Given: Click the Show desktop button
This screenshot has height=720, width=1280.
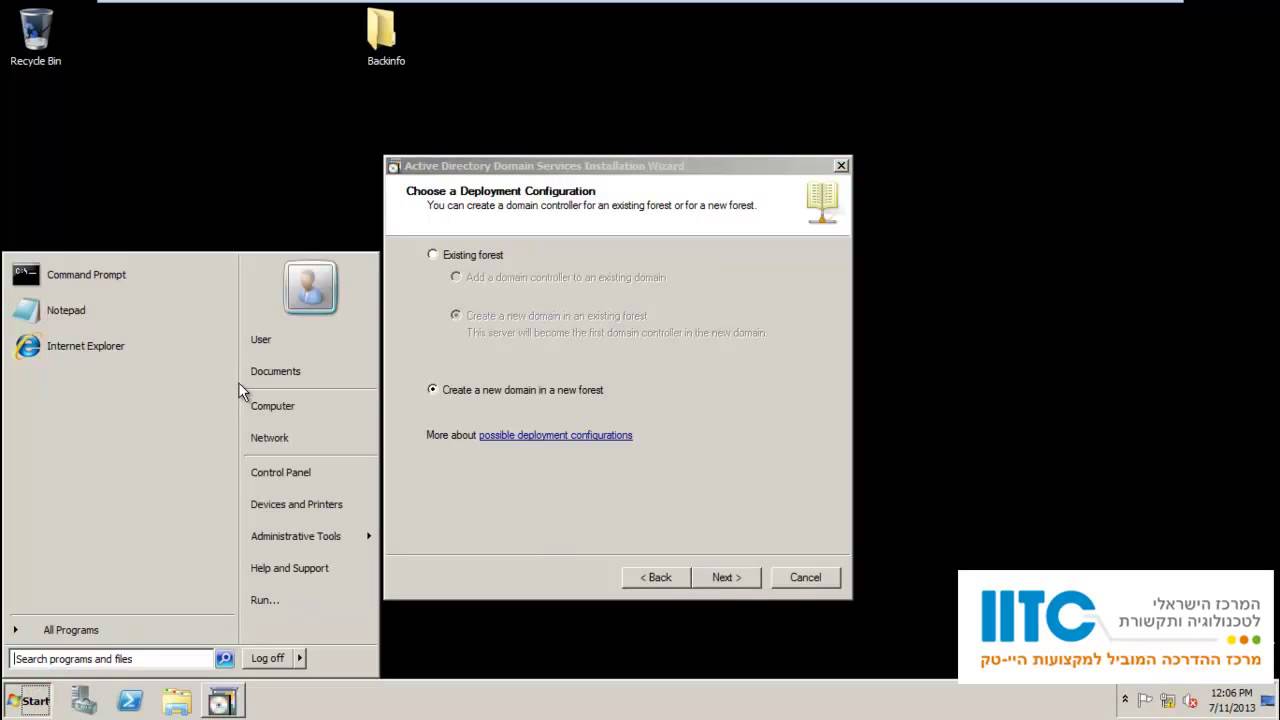Looking at the screenshot, I should [1268, 701].
